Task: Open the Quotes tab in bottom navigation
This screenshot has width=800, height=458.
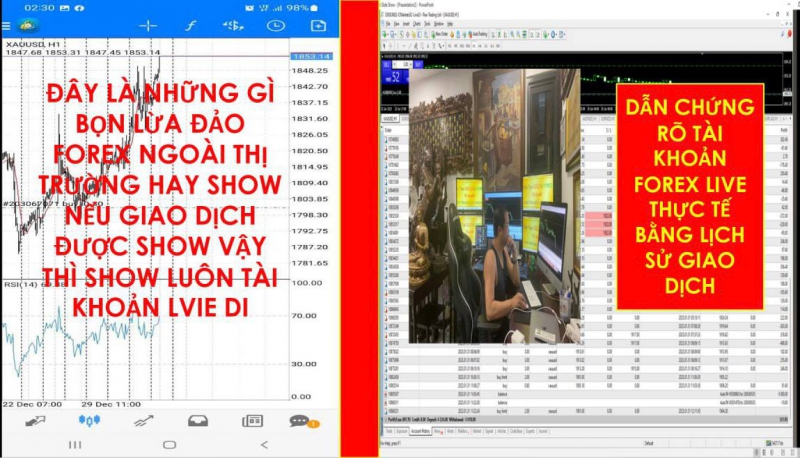Action: pos(37,421)
